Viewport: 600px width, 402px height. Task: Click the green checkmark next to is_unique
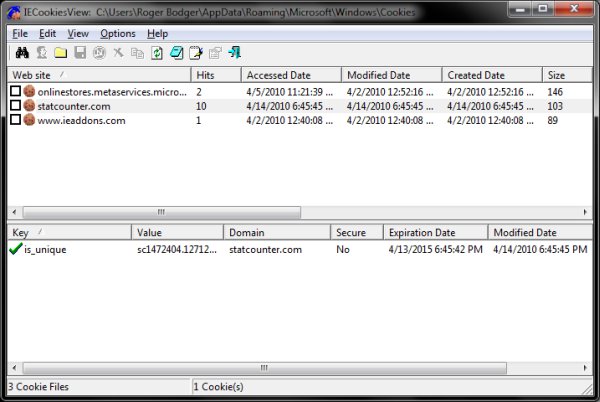(15, 249)
